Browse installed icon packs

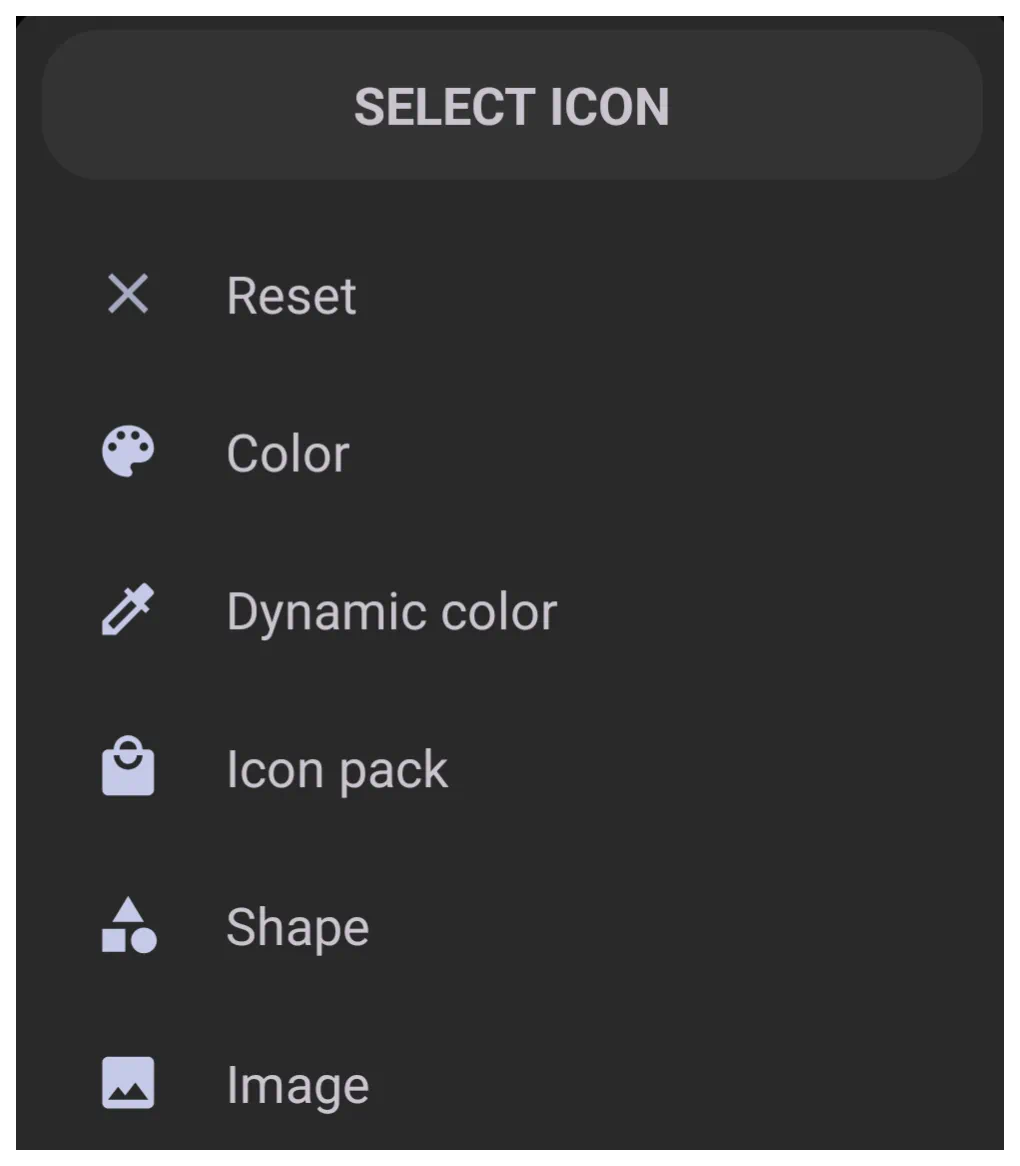[x=510, y=767]
